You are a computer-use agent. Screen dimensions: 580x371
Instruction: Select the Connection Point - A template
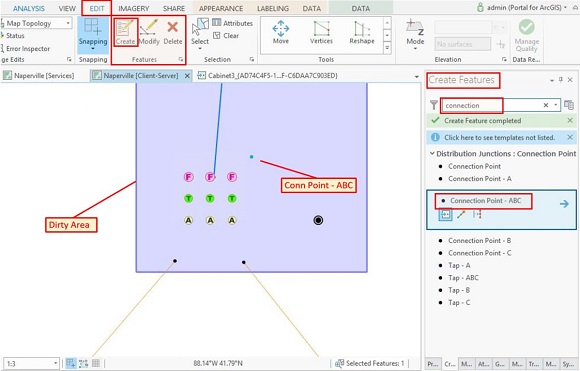pos(479,179)
